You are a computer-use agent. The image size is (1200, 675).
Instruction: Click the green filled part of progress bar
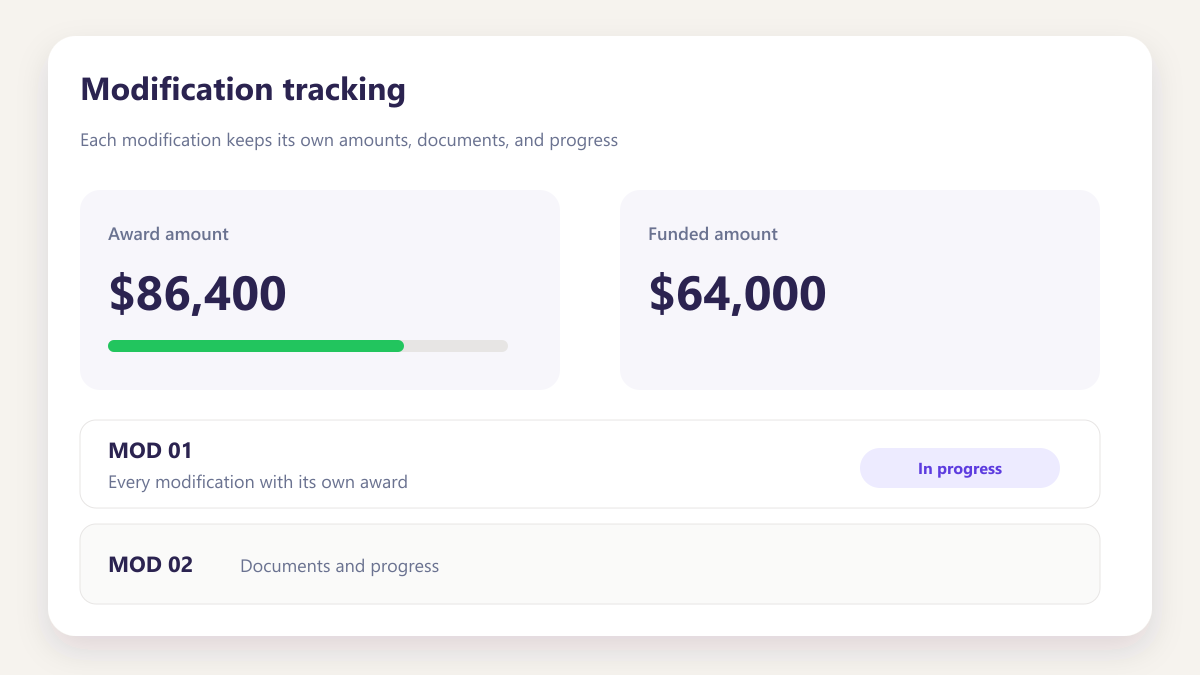point(256,346)
